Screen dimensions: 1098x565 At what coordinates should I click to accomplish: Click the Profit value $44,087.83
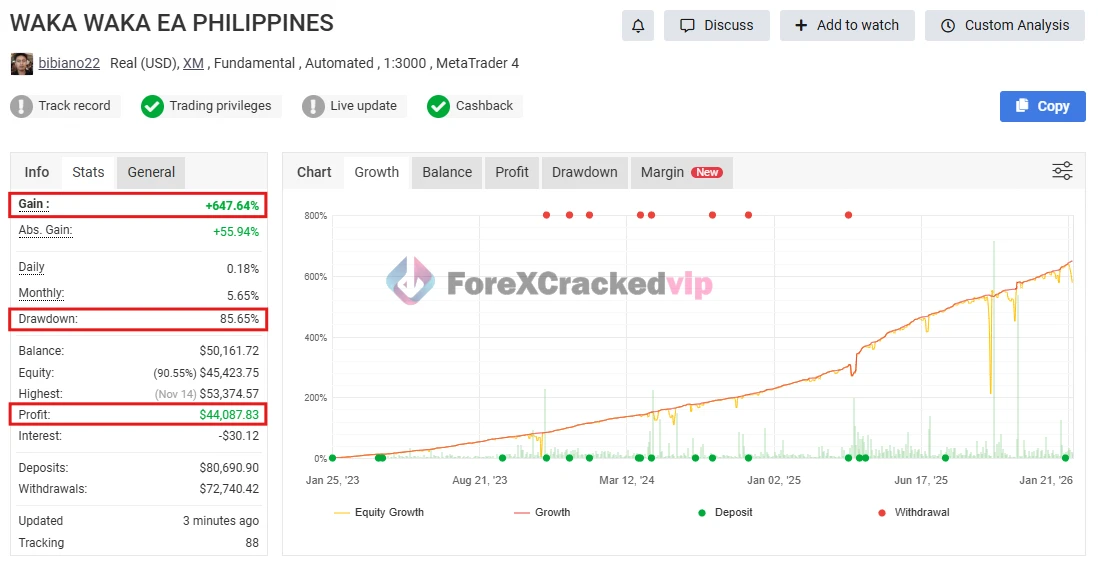(x=229, y=414)
